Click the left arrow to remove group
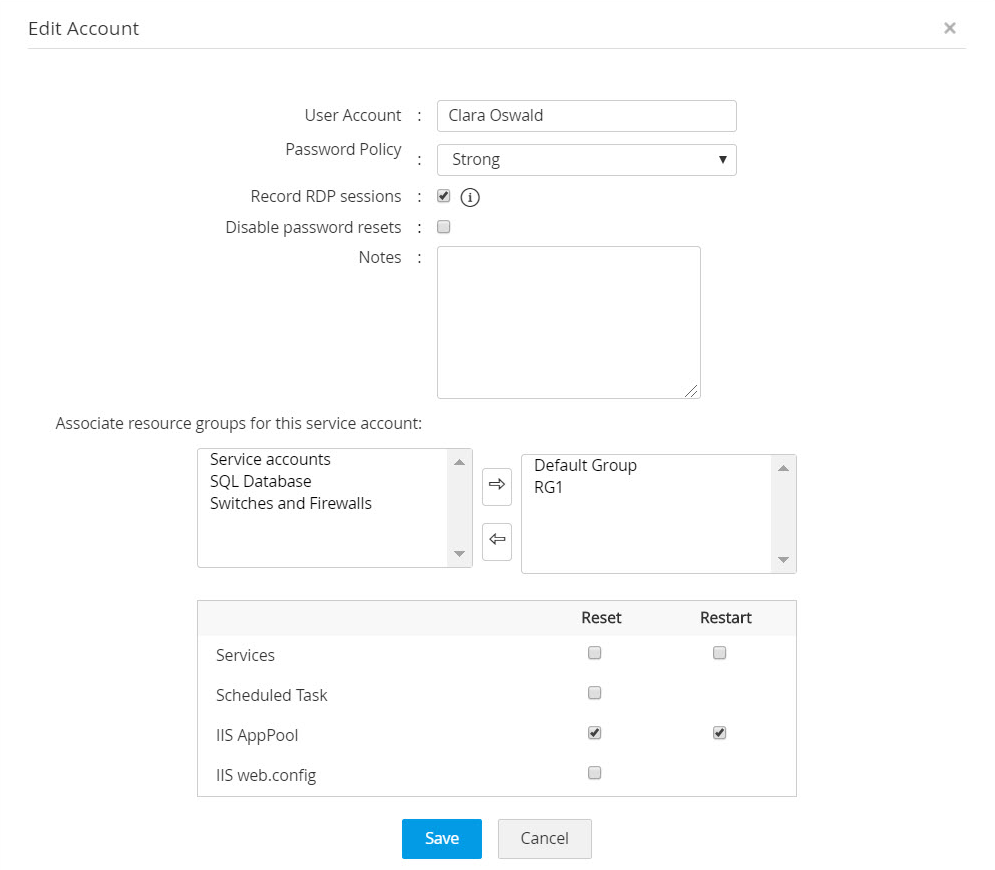This screenshot has width=995, height=870. pos(496,540)
